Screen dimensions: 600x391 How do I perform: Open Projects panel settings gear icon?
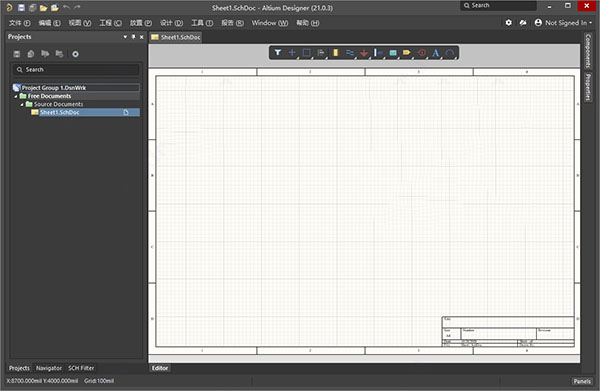click(75, 54)
